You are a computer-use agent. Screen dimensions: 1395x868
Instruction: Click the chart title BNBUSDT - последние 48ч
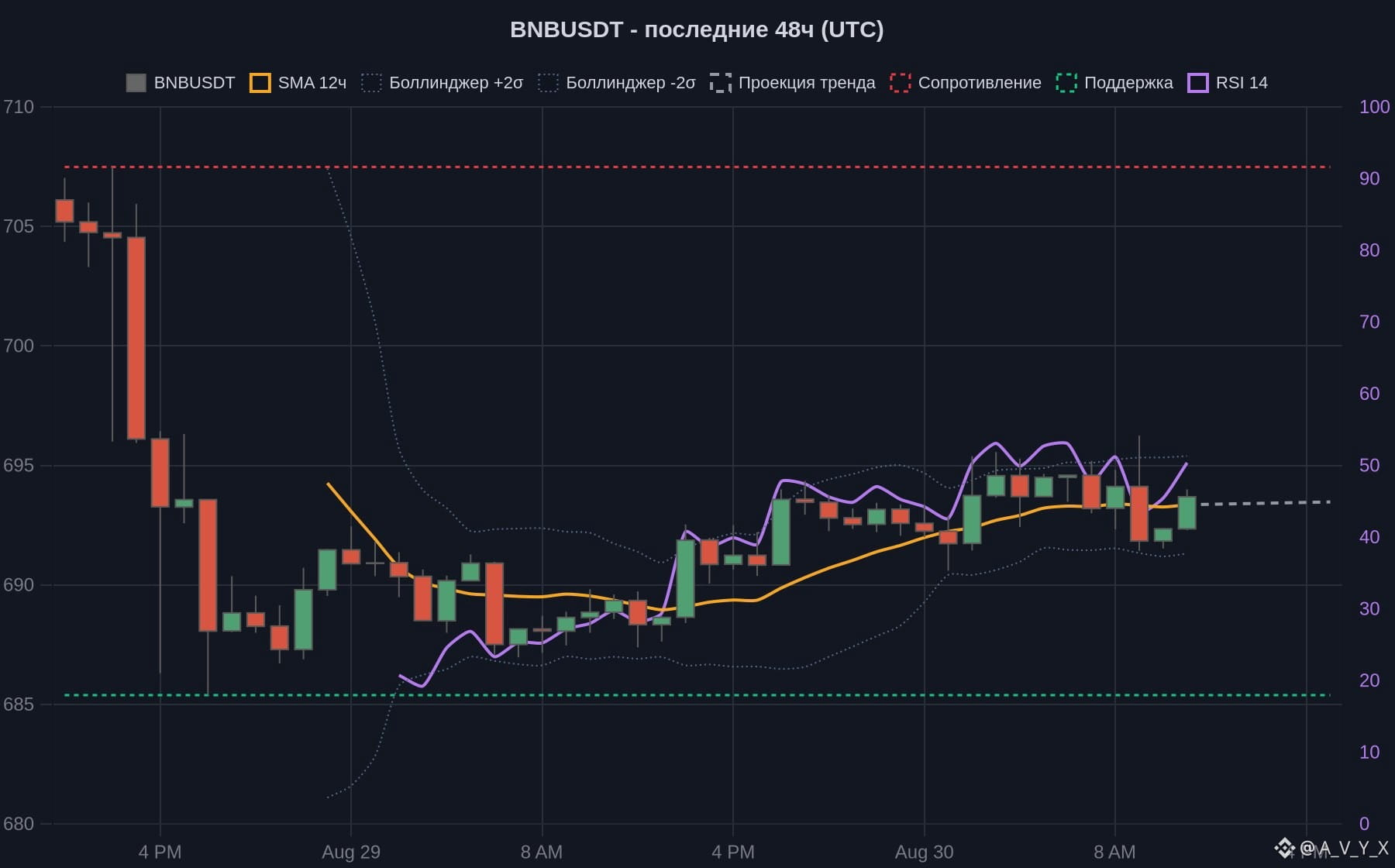(x=697, y=29)
